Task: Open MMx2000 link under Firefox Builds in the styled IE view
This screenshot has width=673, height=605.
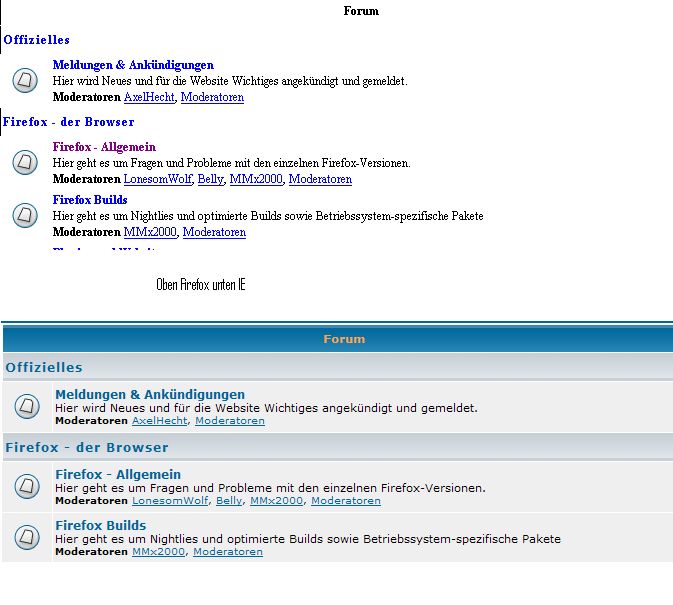Action: click(158, 552)
